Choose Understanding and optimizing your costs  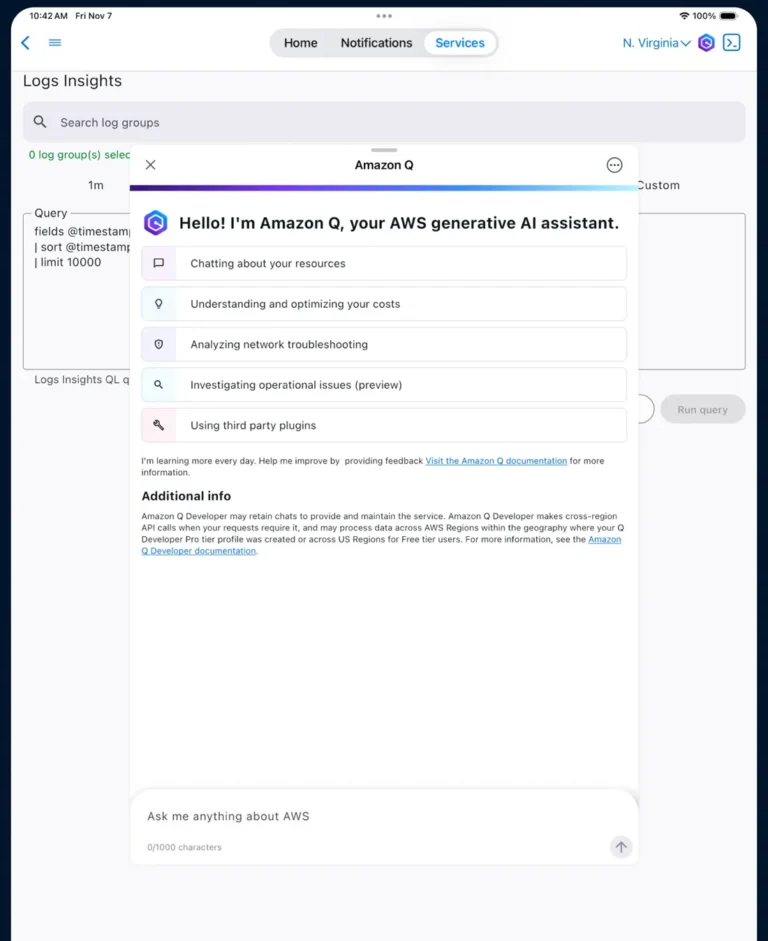(x=384, y=304)
